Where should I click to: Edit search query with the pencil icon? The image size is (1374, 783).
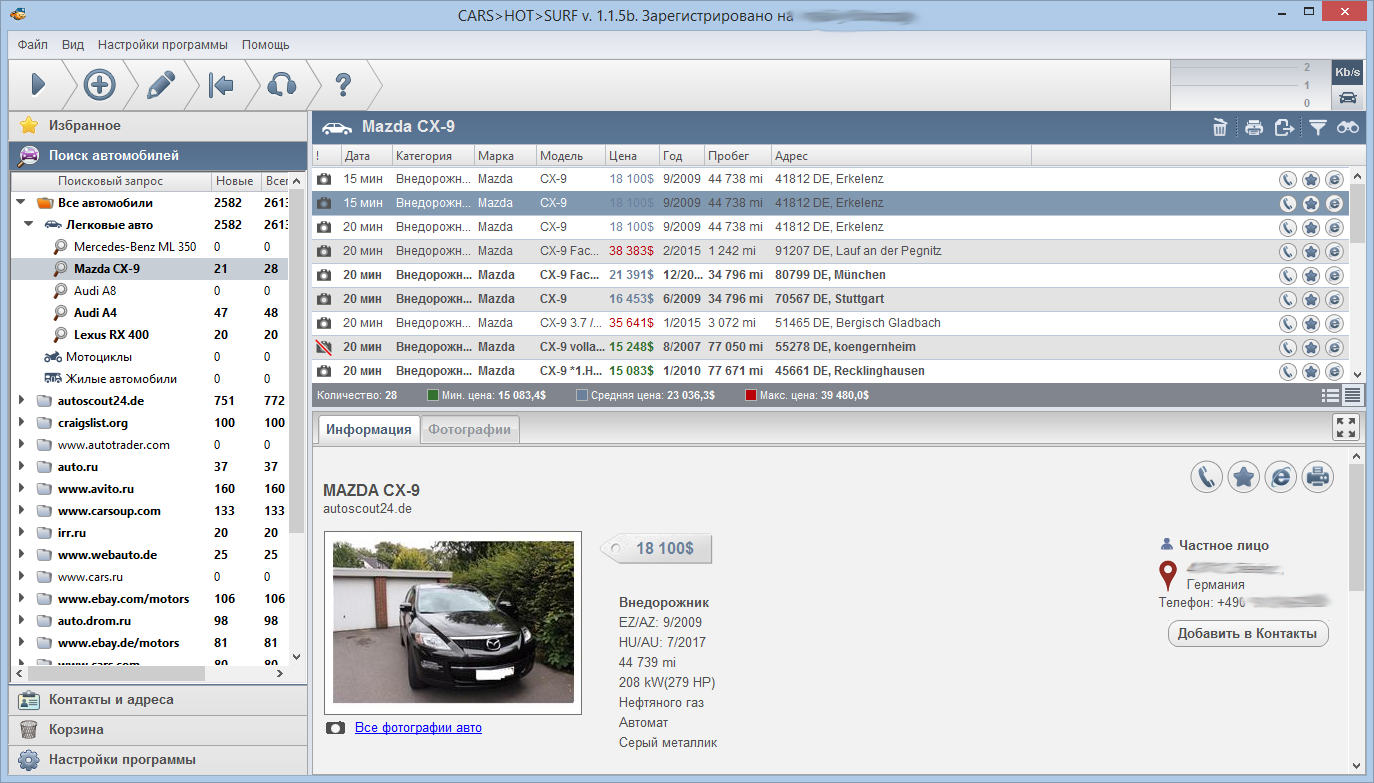[160, 85]
